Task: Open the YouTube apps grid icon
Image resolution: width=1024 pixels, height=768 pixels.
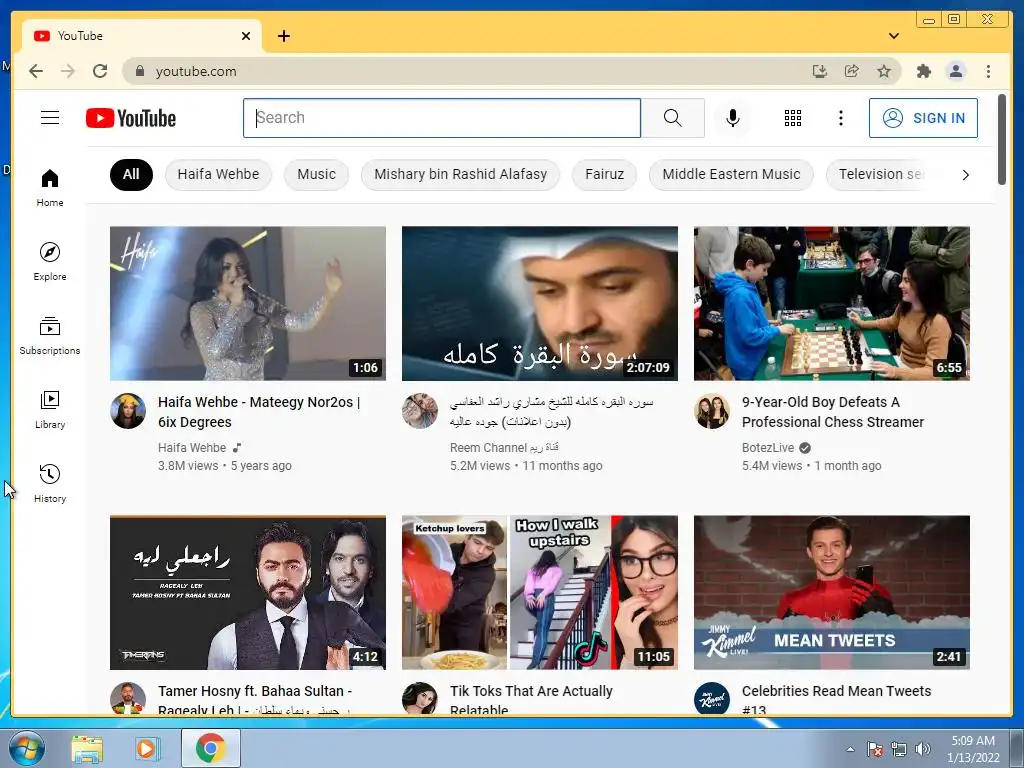Action: point(793,118)
